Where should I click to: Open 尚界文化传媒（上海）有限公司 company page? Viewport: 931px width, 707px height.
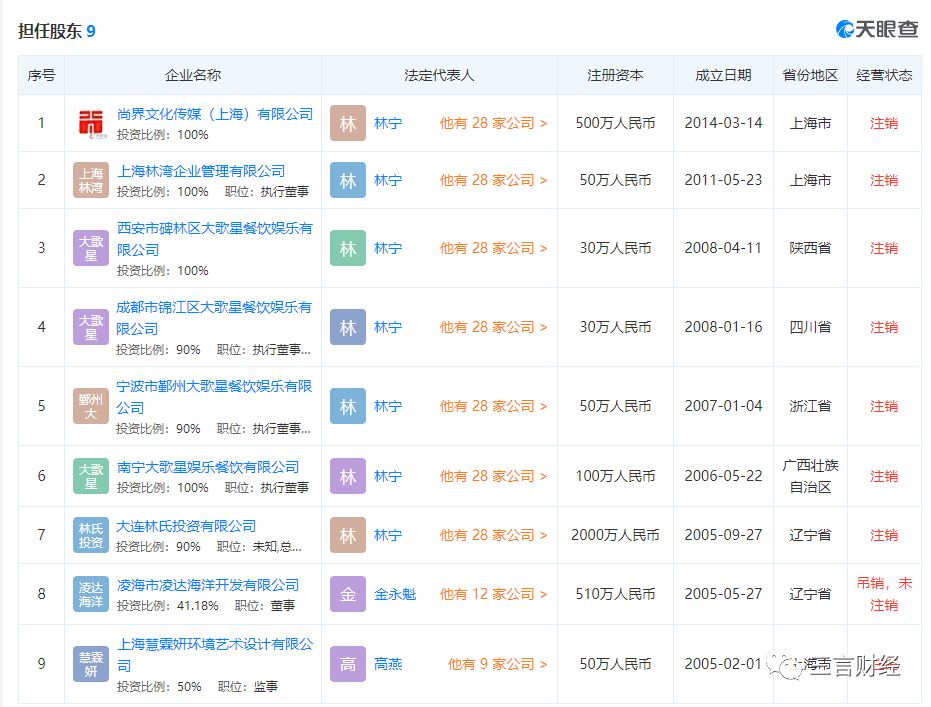click(215, 114)
